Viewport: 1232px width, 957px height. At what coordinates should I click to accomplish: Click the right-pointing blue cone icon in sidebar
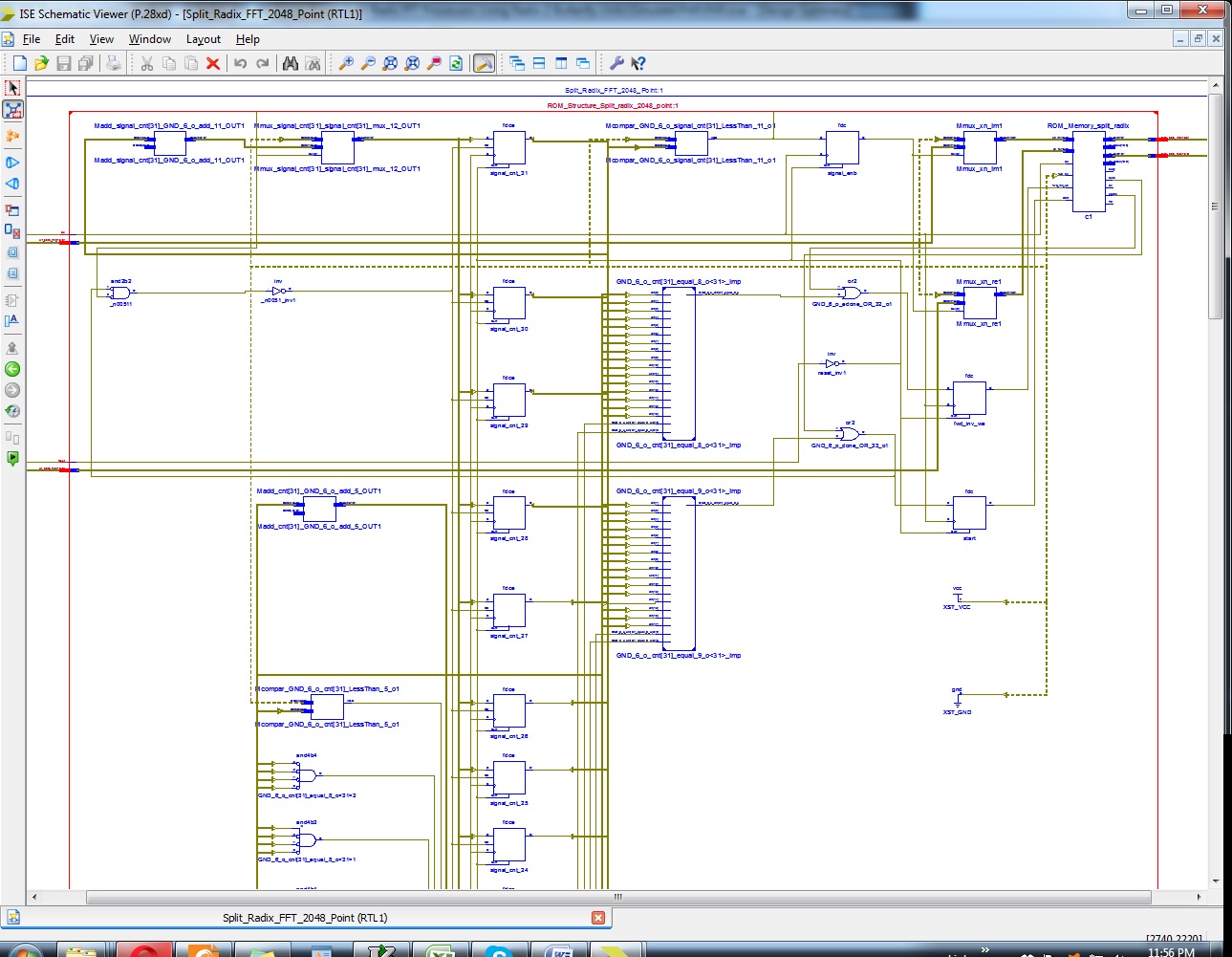[12, 163]
